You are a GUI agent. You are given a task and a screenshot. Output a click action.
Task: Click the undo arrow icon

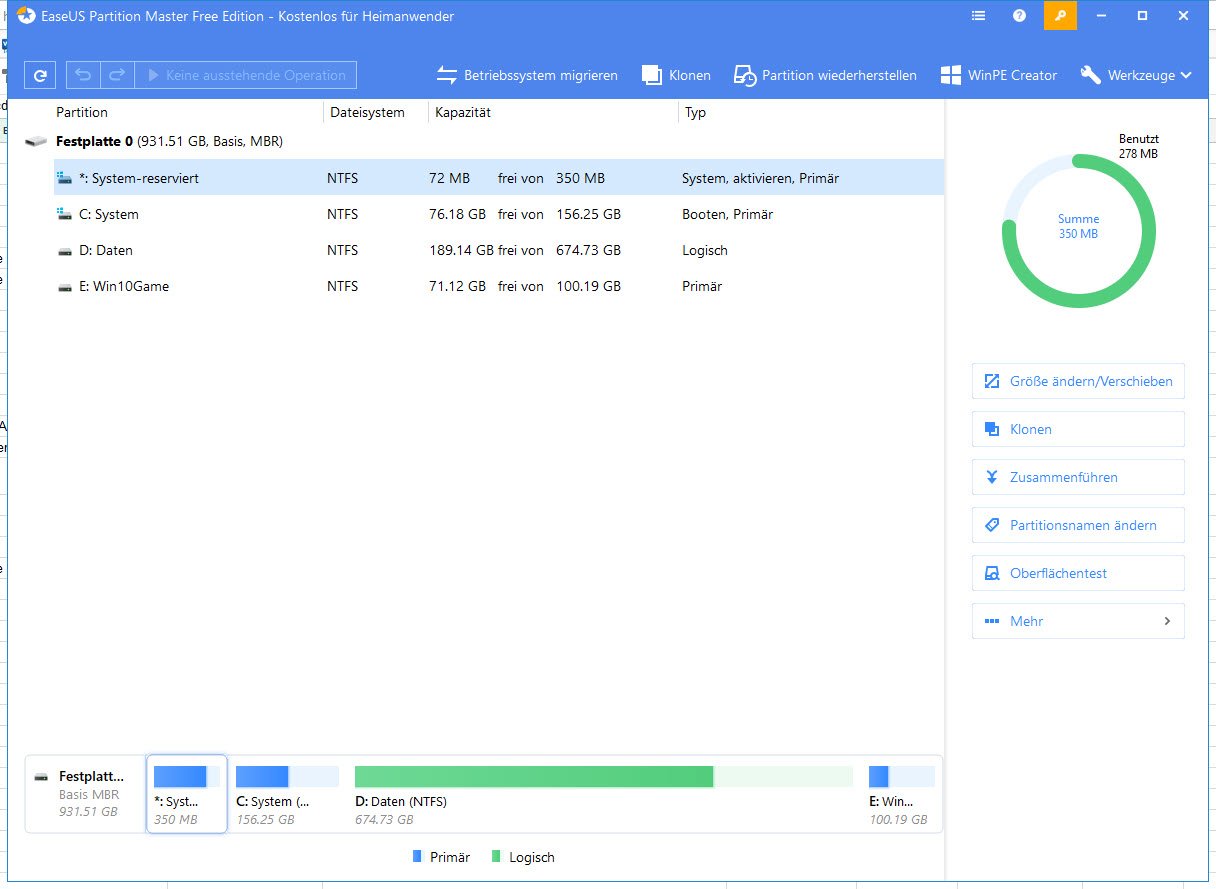coord(84,75)
